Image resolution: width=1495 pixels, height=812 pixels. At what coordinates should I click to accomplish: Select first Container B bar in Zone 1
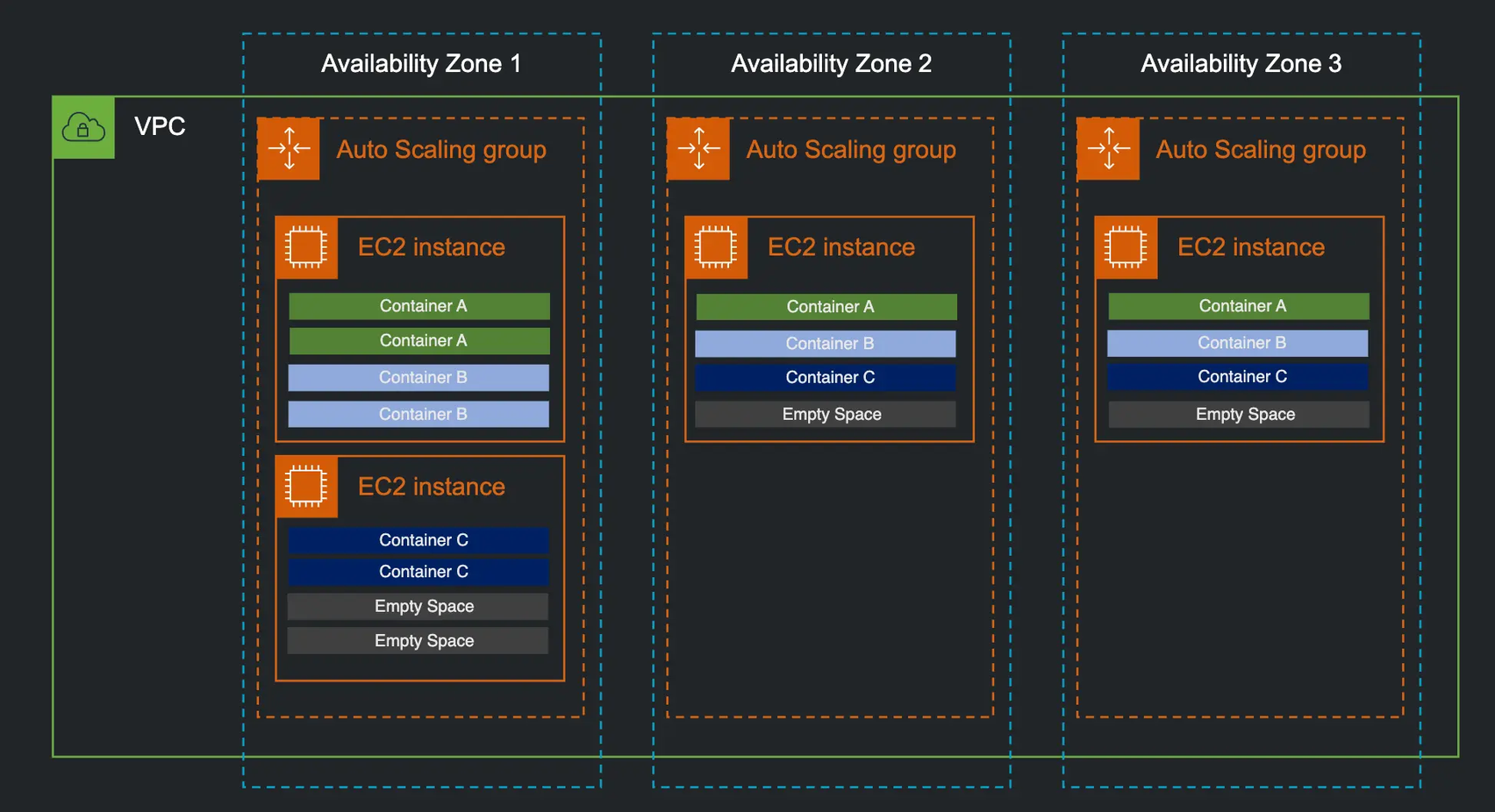(x=418, y=378)
